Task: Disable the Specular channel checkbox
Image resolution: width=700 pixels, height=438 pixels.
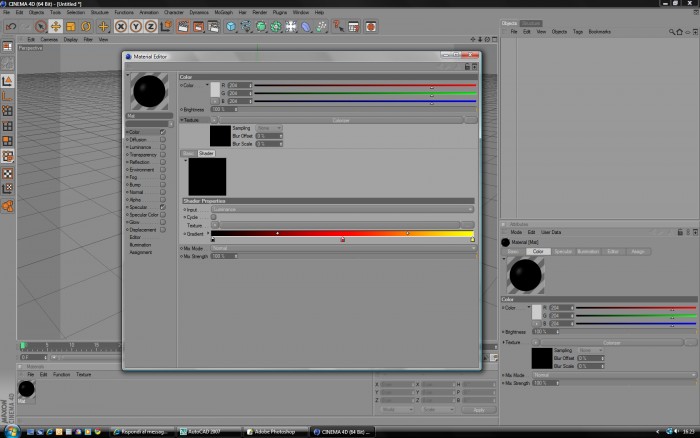Action: point(163,207)
